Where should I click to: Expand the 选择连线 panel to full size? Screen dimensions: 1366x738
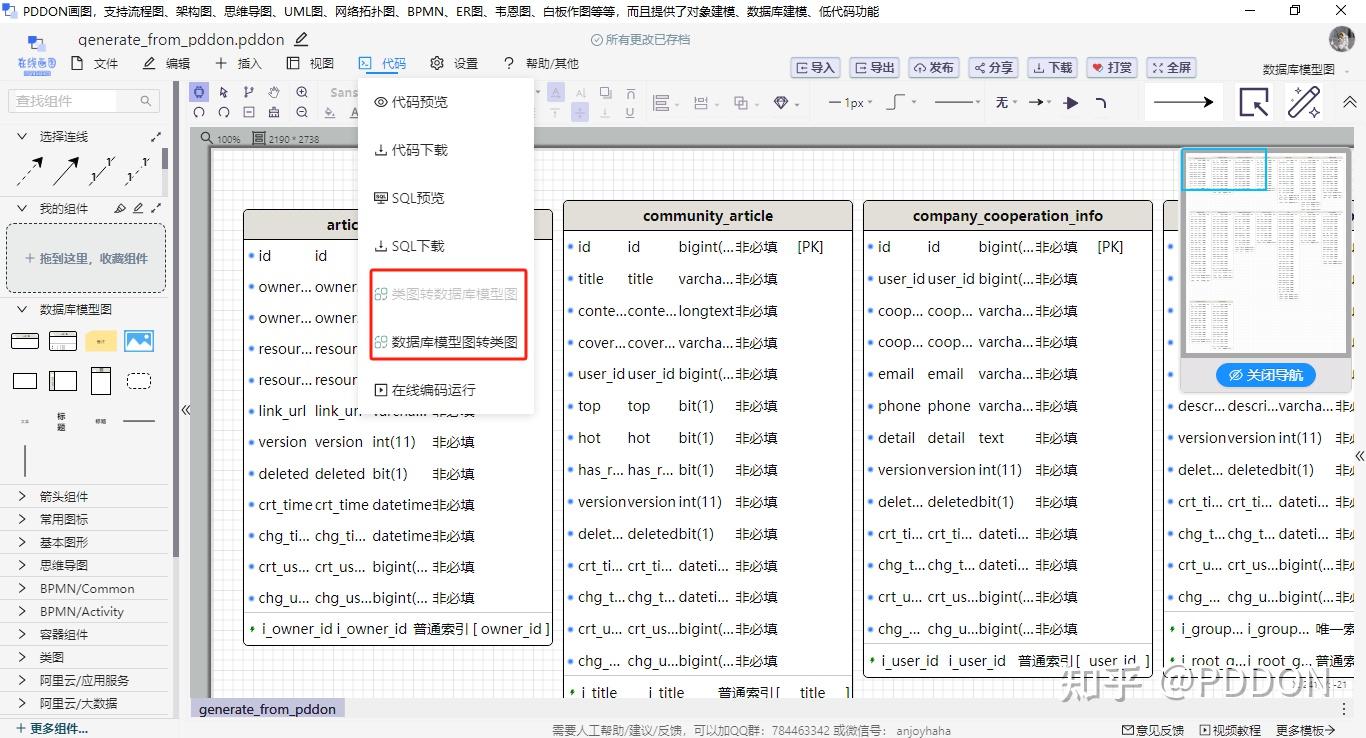(156, 136)
